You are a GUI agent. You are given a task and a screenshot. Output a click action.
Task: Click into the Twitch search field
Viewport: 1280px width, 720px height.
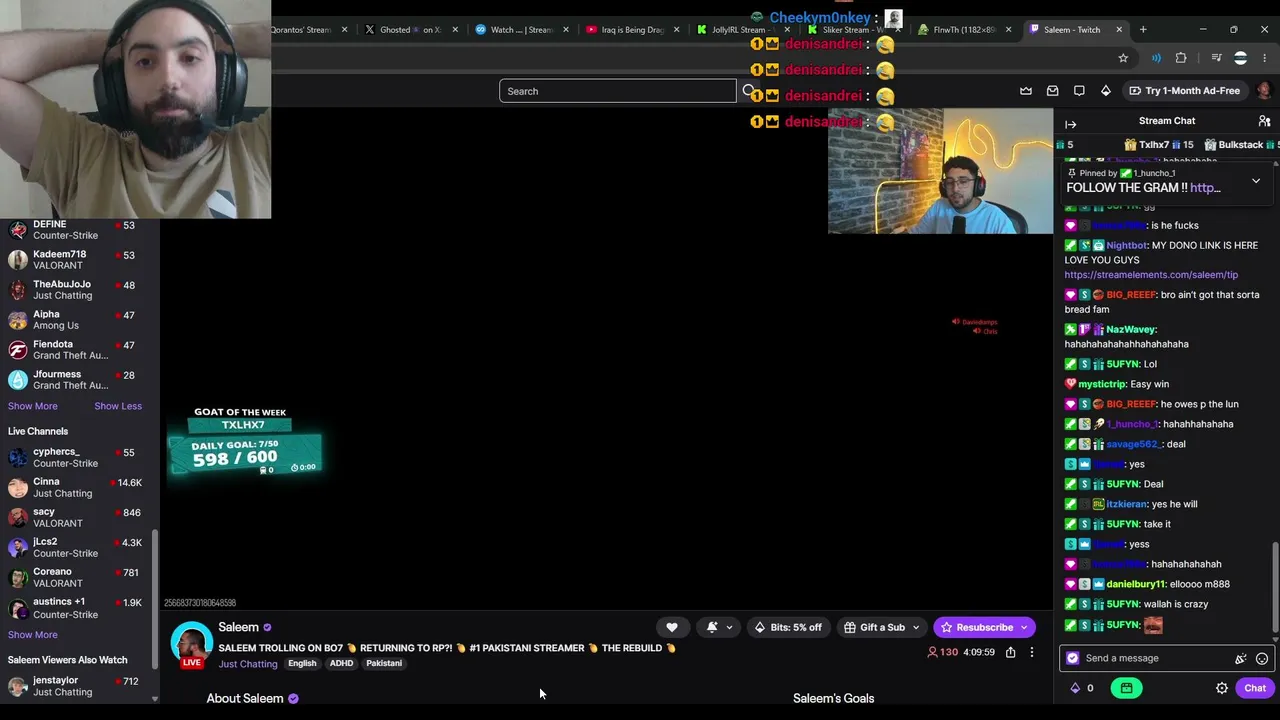point(618,91)
